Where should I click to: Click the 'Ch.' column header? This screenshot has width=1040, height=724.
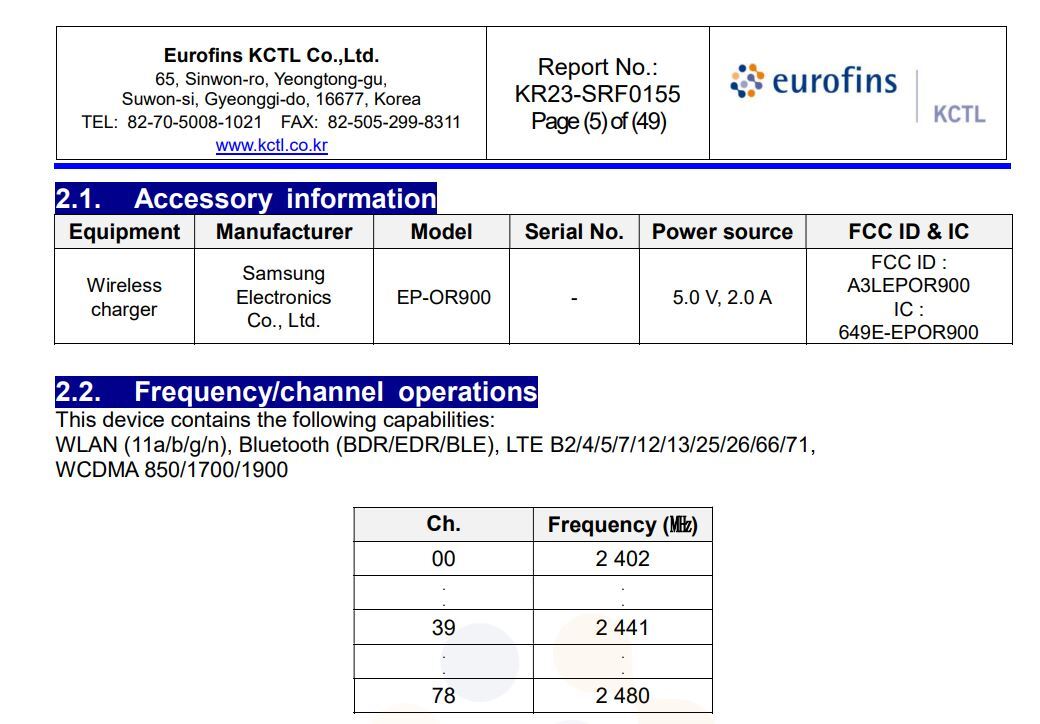pyautogui.click(x=444, y=524)
